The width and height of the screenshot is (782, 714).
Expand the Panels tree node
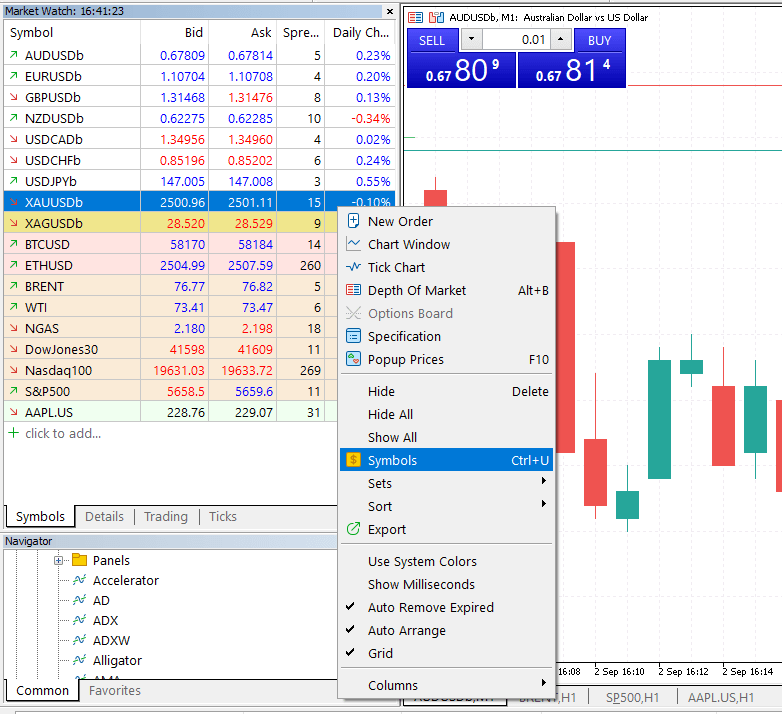[x=58, y=560]
